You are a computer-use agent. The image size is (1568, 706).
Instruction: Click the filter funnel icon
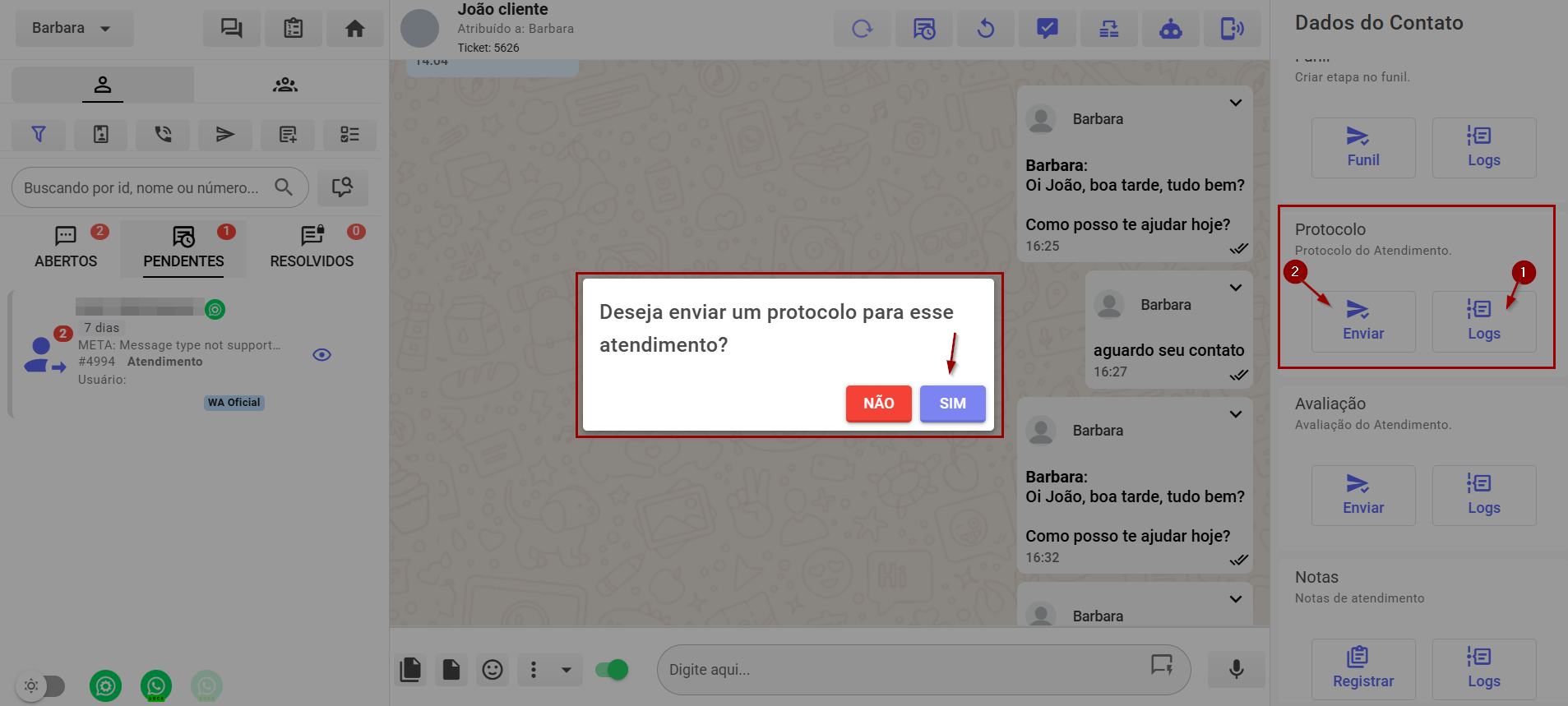tap(39, 134)
